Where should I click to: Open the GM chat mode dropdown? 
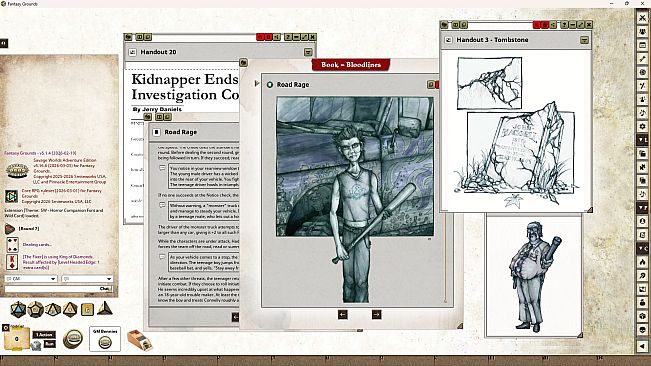click(31, 279)
